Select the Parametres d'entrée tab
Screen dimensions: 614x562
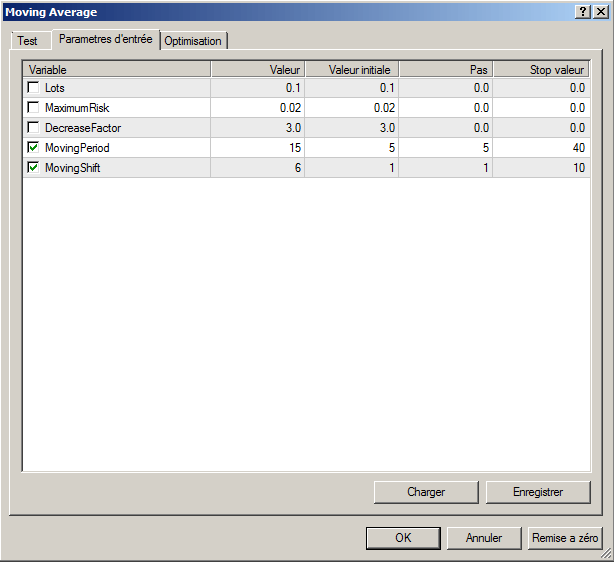(105, 39)
